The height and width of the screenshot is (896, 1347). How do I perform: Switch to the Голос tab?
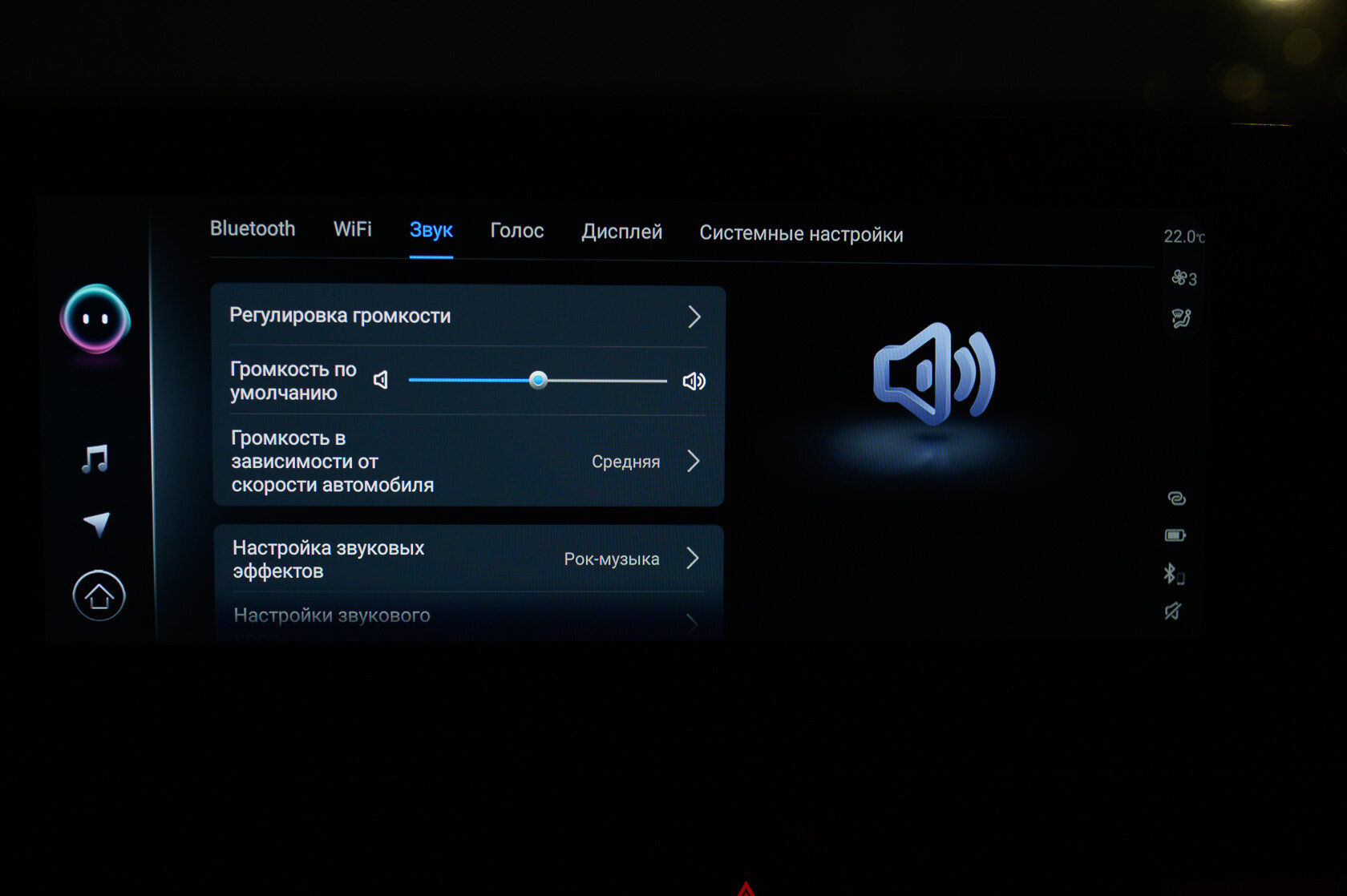coord(517,231)
